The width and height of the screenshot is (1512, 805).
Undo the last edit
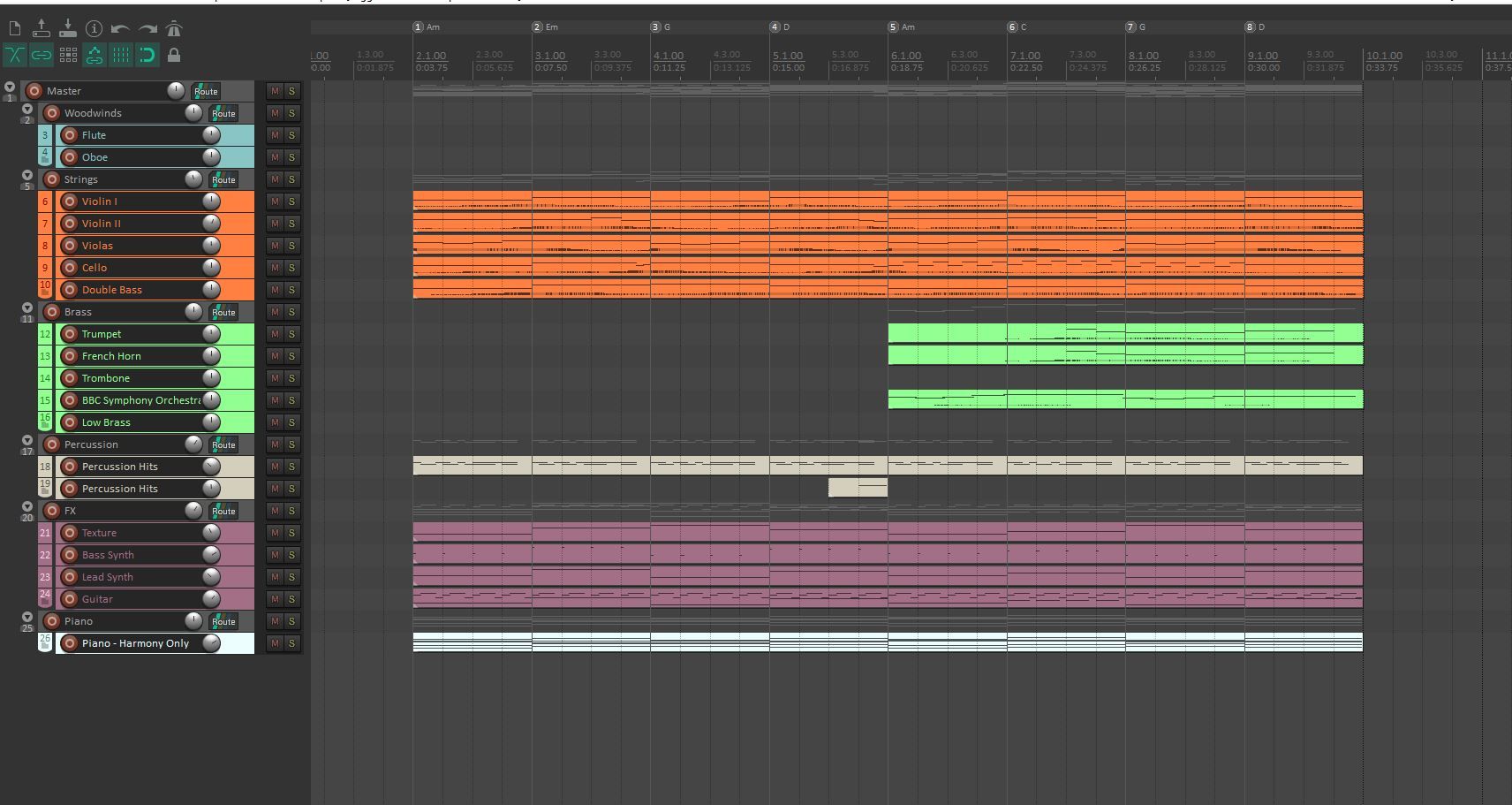click(121, 28)
